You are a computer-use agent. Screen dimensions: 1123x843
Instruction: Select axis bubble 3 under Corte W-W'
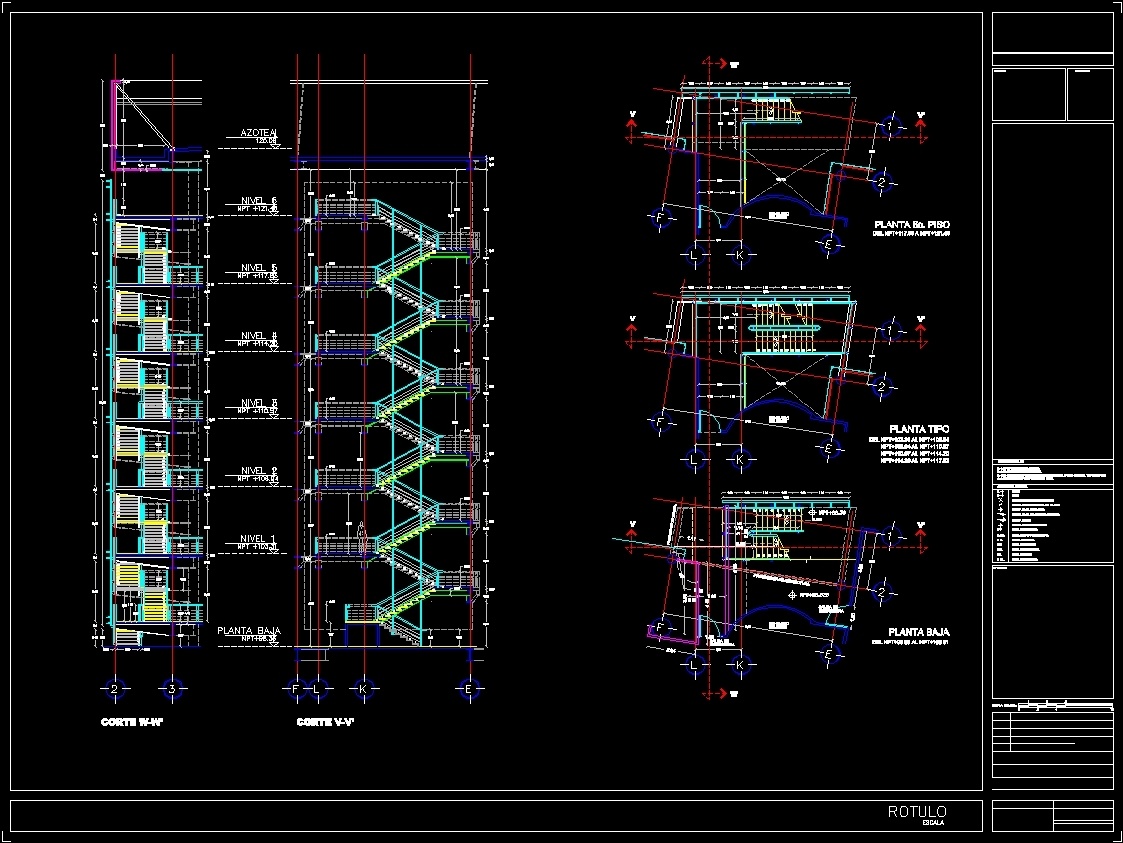[x=172, y=689]
